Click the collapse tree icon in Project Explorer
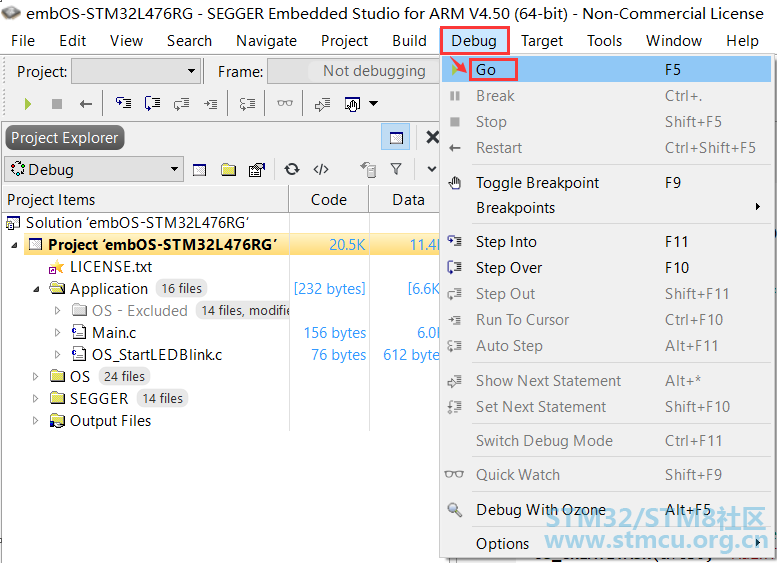Screen dimensions: 777x563 click(x=368, y=169)
